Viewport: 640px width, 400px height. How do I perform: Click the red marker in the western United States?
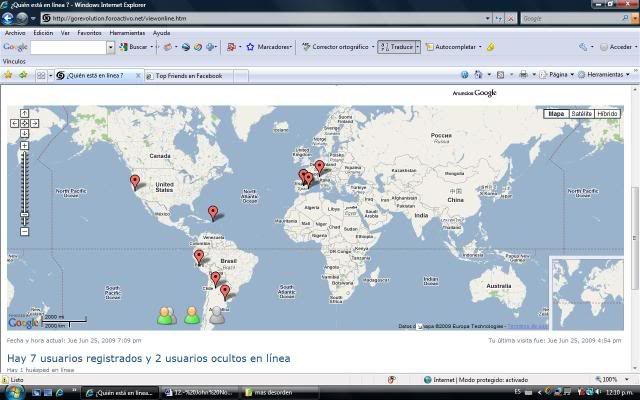135,182
